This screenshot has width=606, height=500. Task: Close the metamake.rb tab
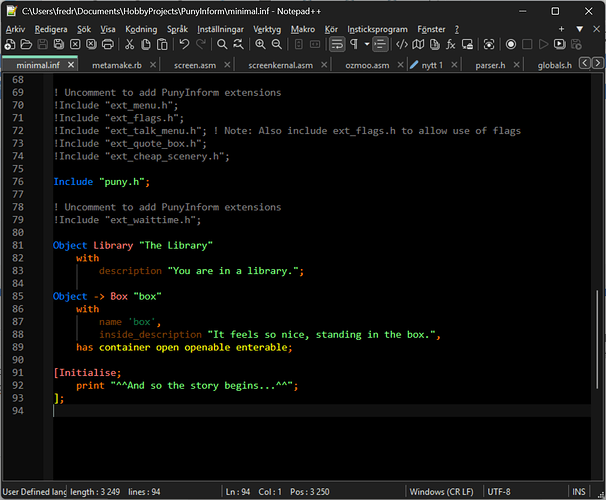152,65
